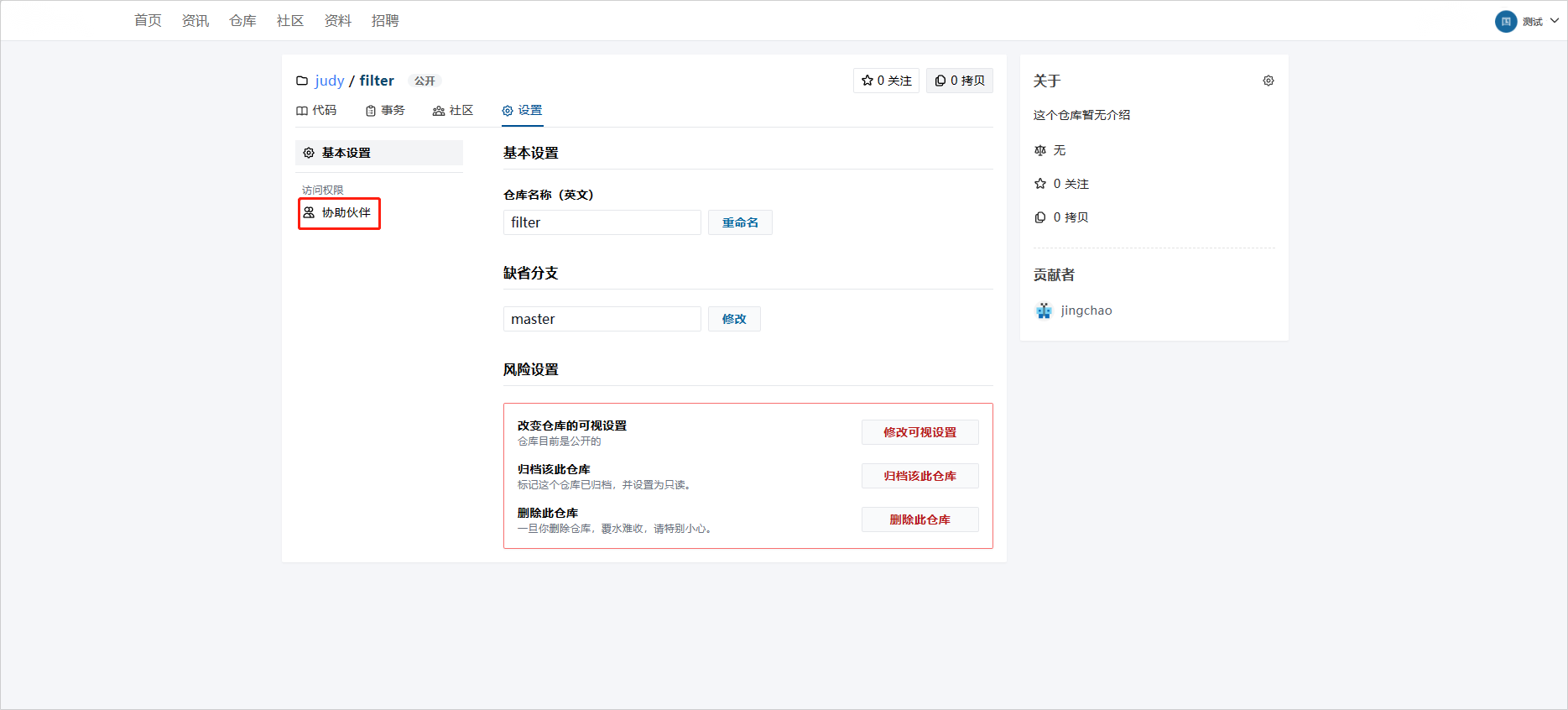Open 仓库 in the top navigation

[x=242, y=21]
